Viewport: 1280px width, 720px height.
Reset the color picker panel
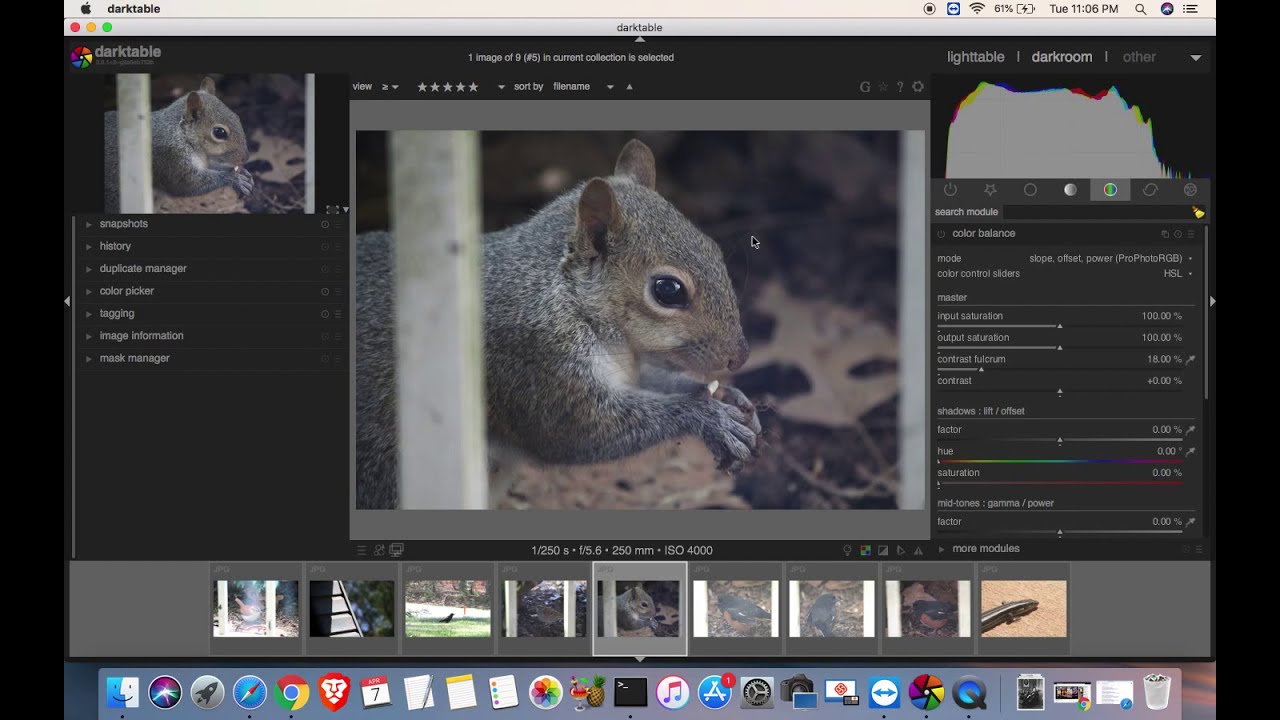(x=325, y=291)
